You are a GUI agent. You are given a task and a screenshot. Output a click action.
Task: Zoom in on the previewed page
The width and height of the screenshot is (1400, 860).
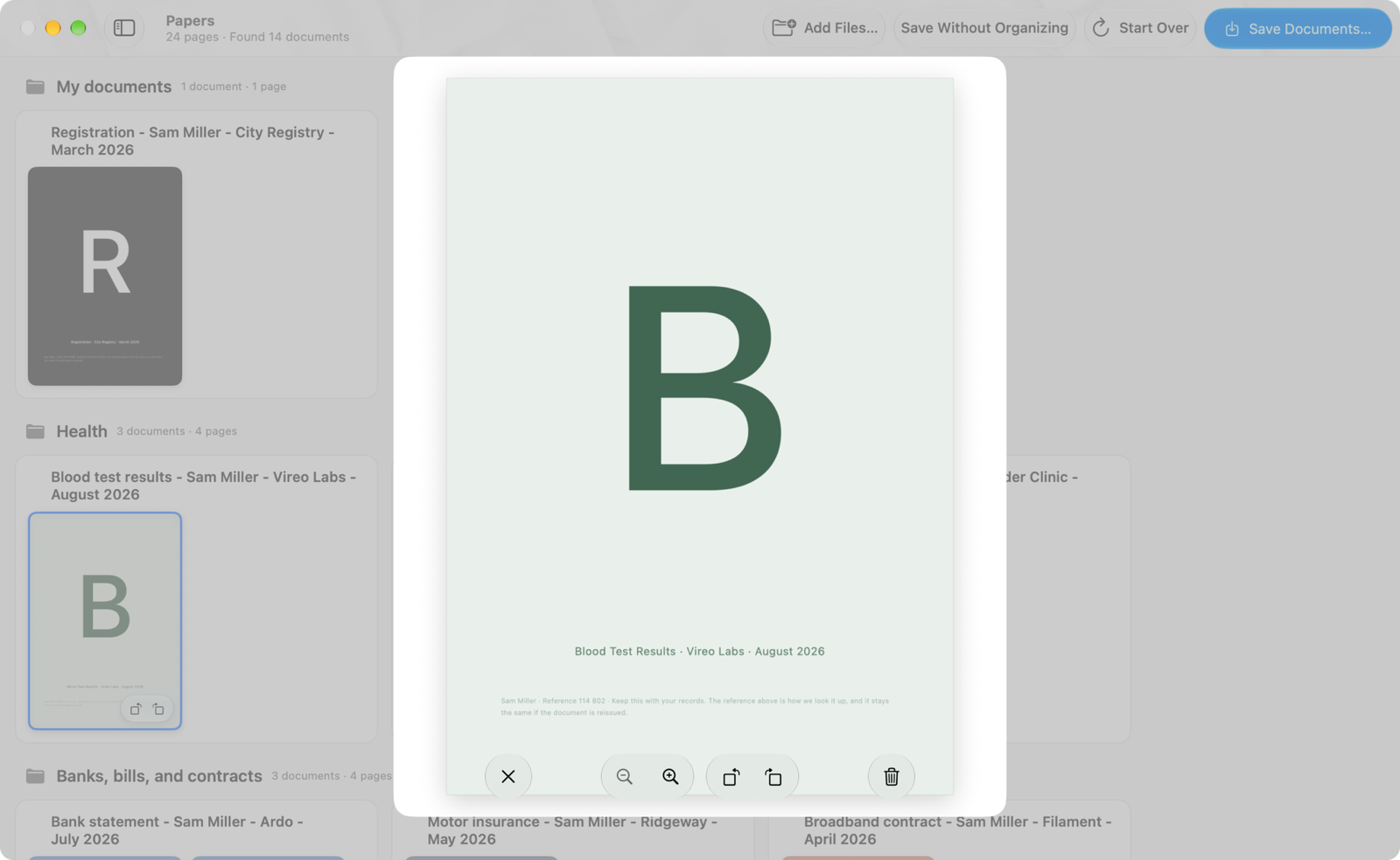pos(670,776)
